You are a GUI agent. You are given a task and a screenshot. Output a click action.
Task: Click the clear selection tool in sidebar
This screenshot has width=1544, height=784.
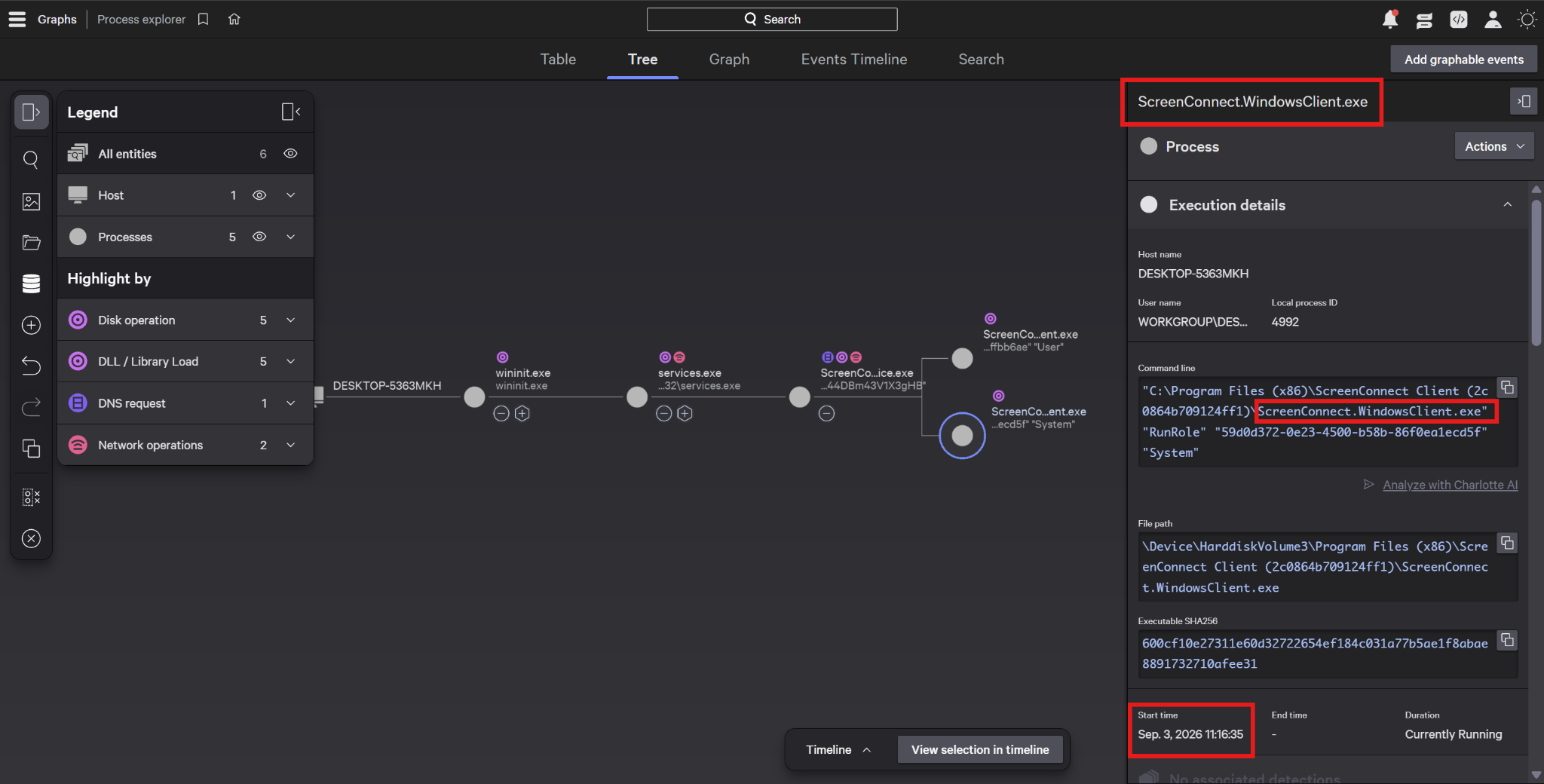click(31, 497)
